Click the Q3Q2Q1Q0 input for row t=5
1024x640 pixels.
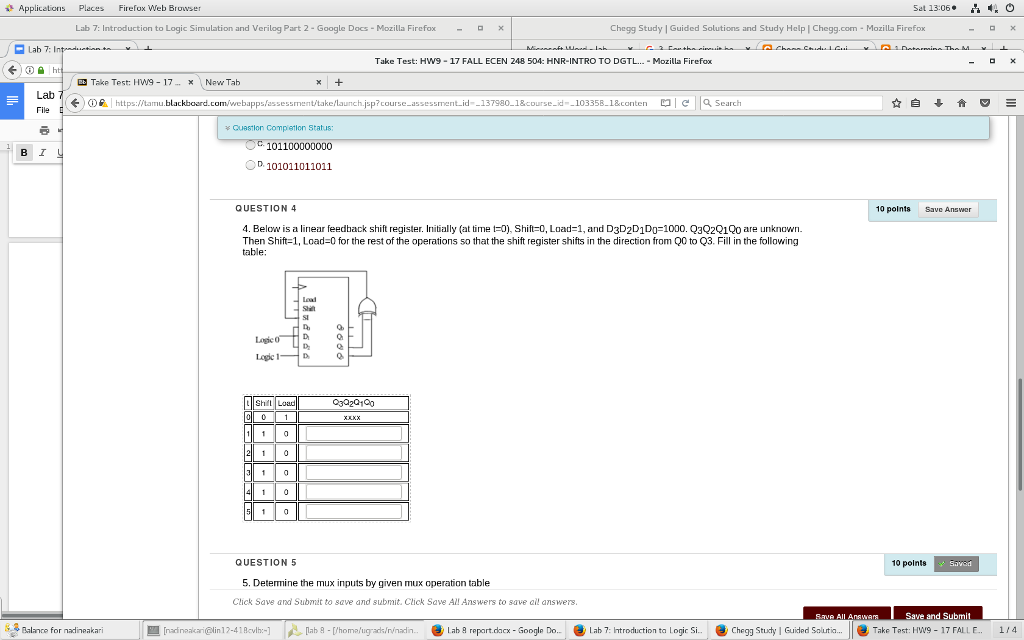pos(353,511)
